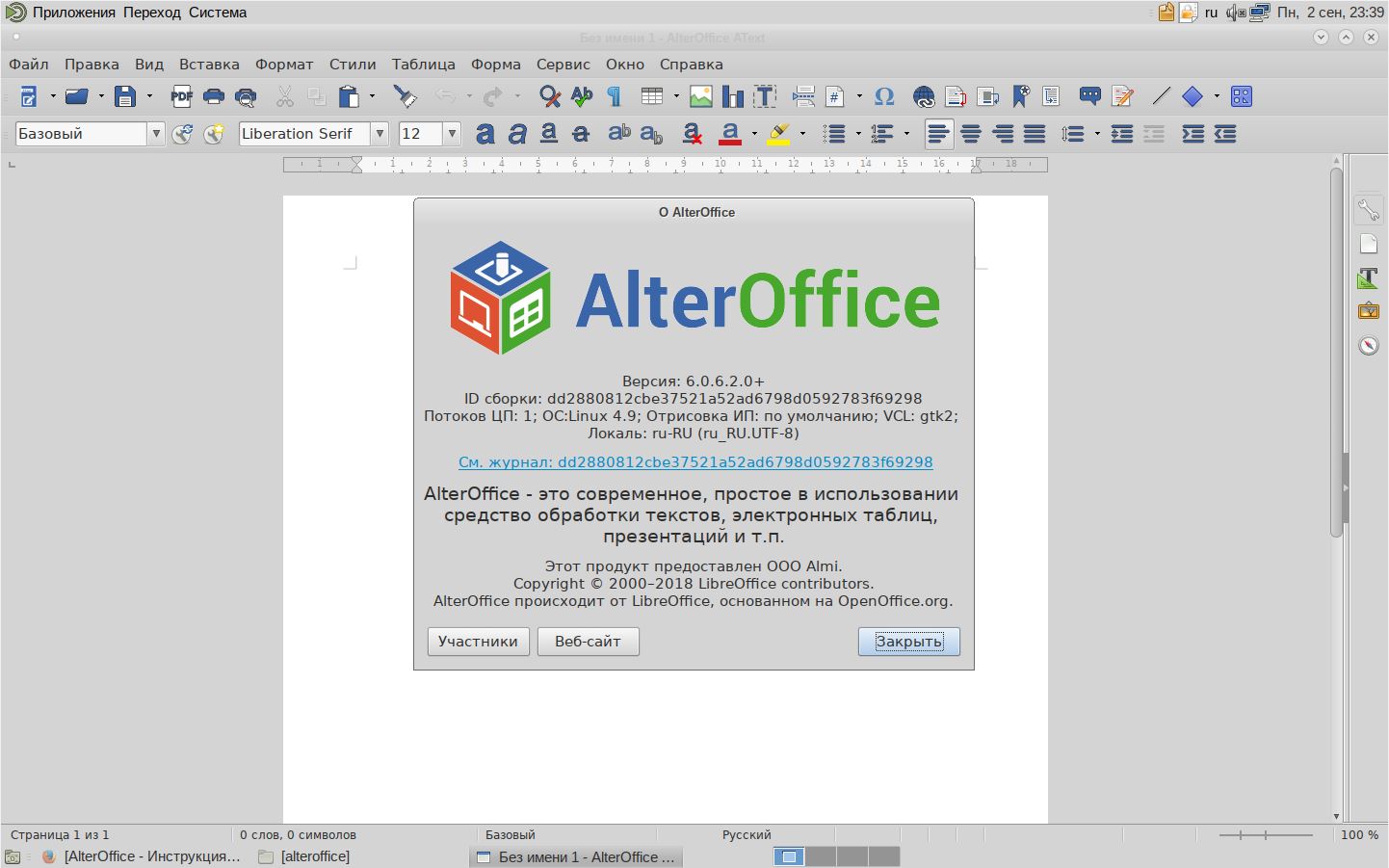Click the Insert comment bubble icon
Screen dimensions: 1389x868
(x=1090, y=96)
